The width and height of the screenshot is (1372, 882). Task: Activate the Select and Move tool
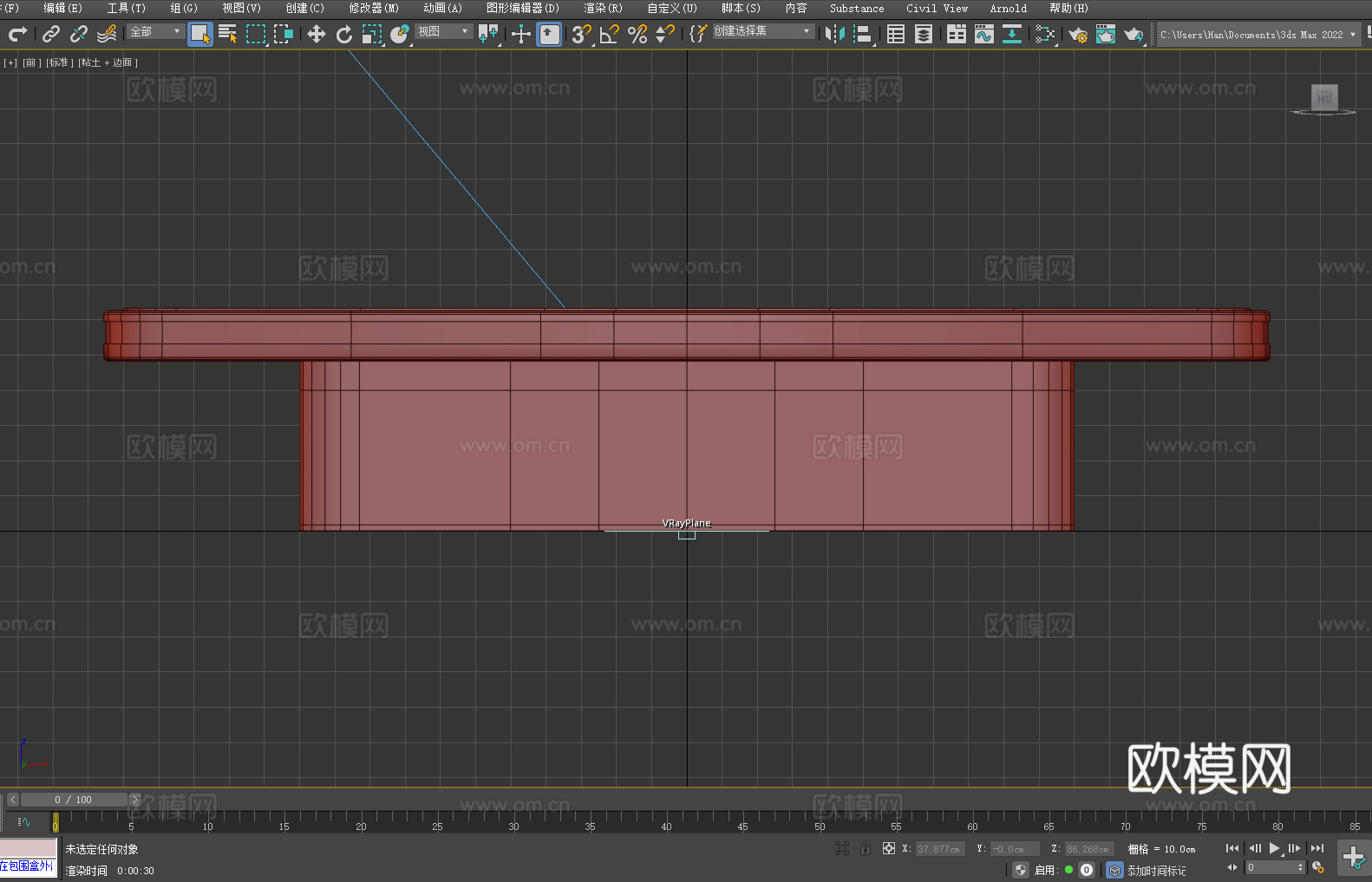[x=317, y=34]
